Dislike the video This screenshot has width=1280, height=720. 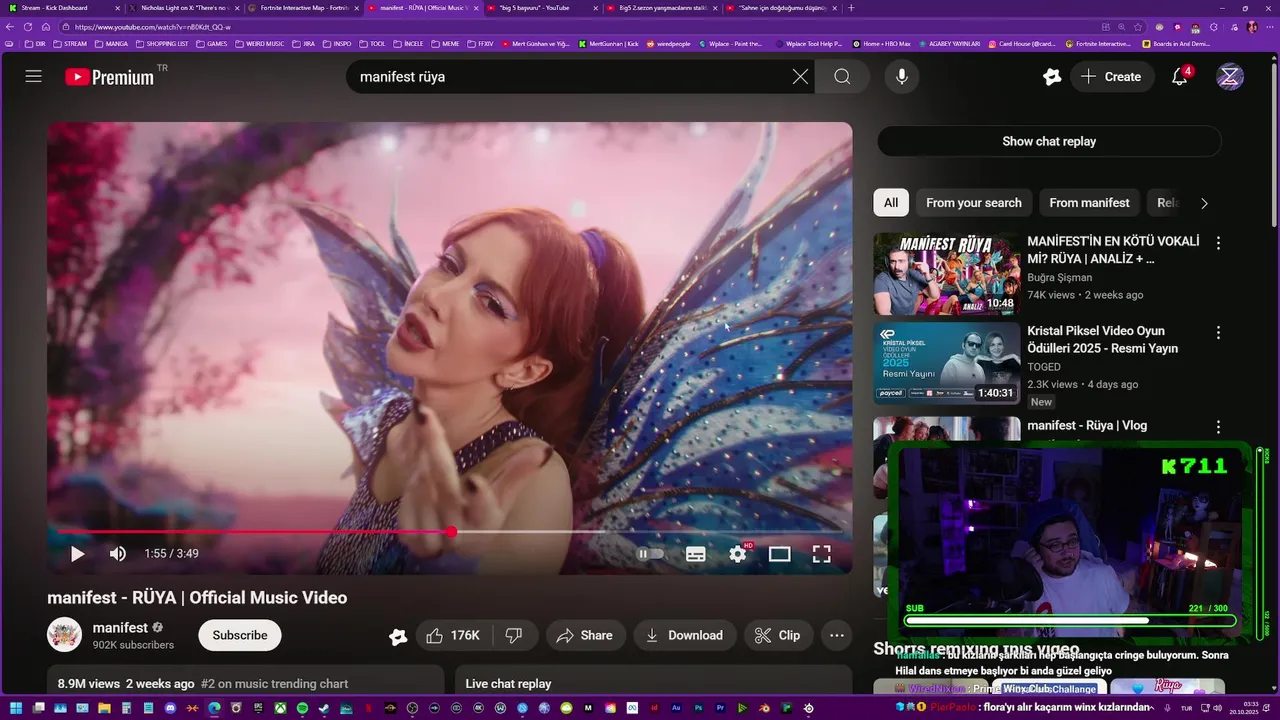[x=514, y=636]
